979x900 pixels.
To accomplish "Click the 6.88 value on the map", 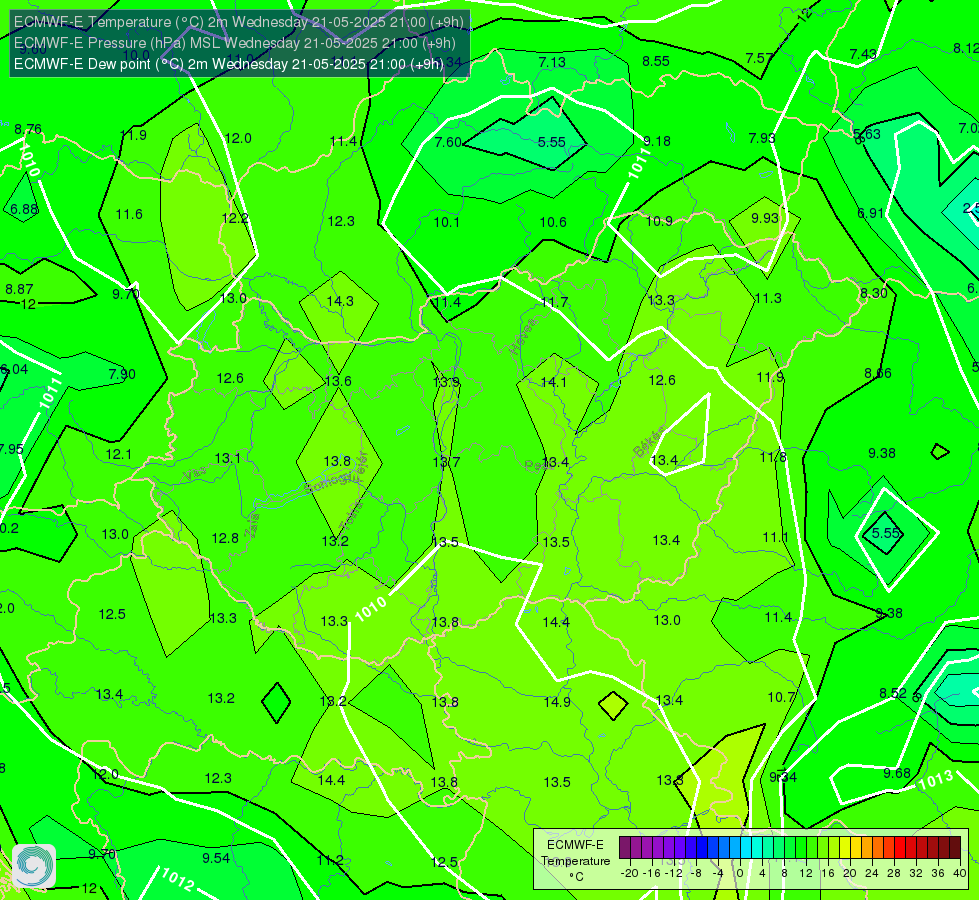I will coord(24,209).
